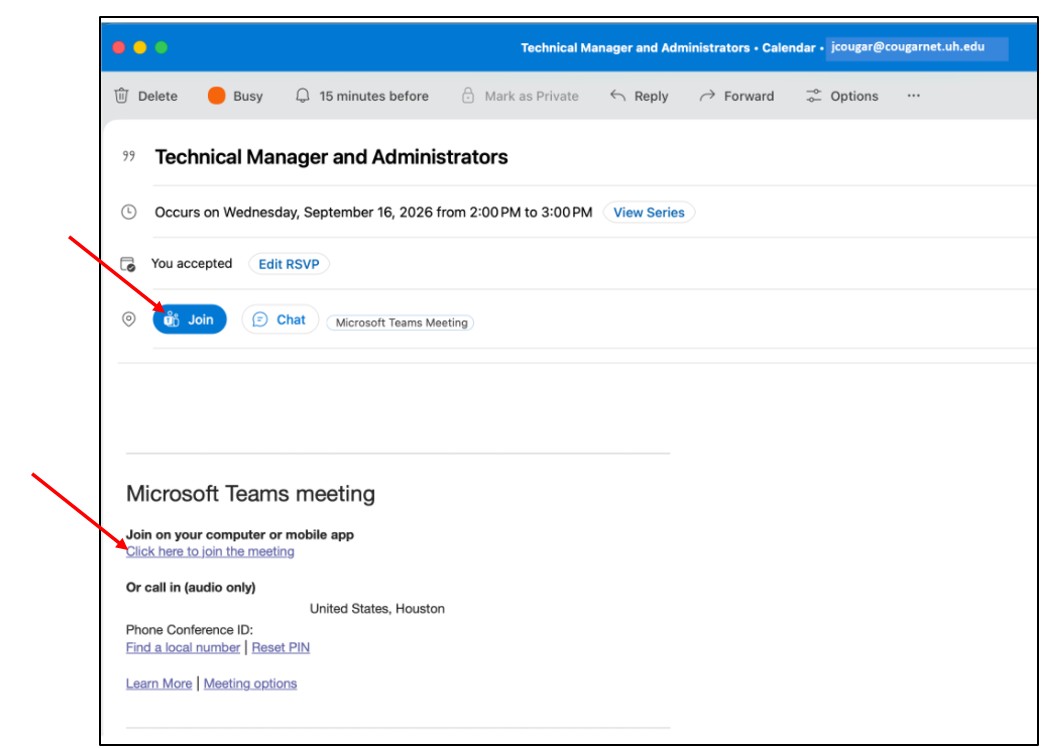Screen dimensions: 1042x748
Task: Toggle Mark as Private
Action: point(520,96)
